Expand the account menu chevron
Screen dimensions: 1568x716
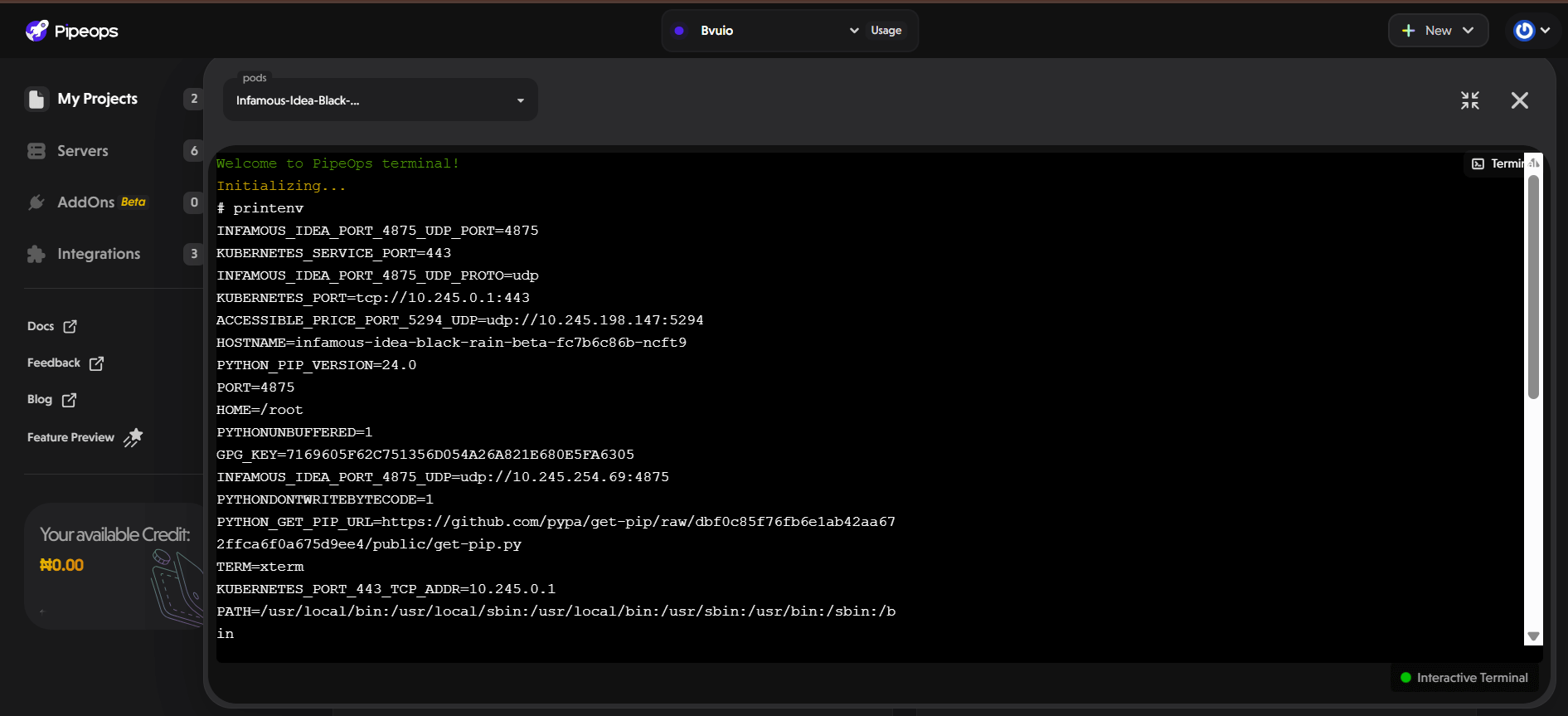tap(1546, 31)
